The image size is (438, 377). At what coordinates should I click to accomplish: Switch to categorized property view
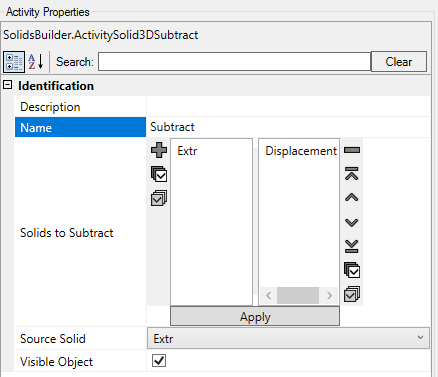[x=14, y=62]
